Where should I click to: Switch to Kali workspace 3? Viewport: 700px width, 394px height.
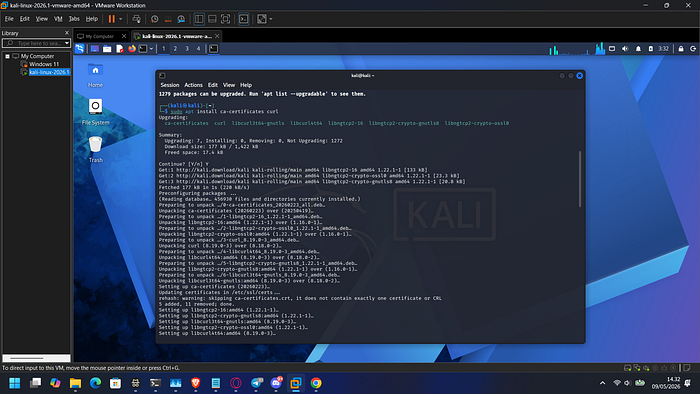pyautogui.click(x=187, y=49)
